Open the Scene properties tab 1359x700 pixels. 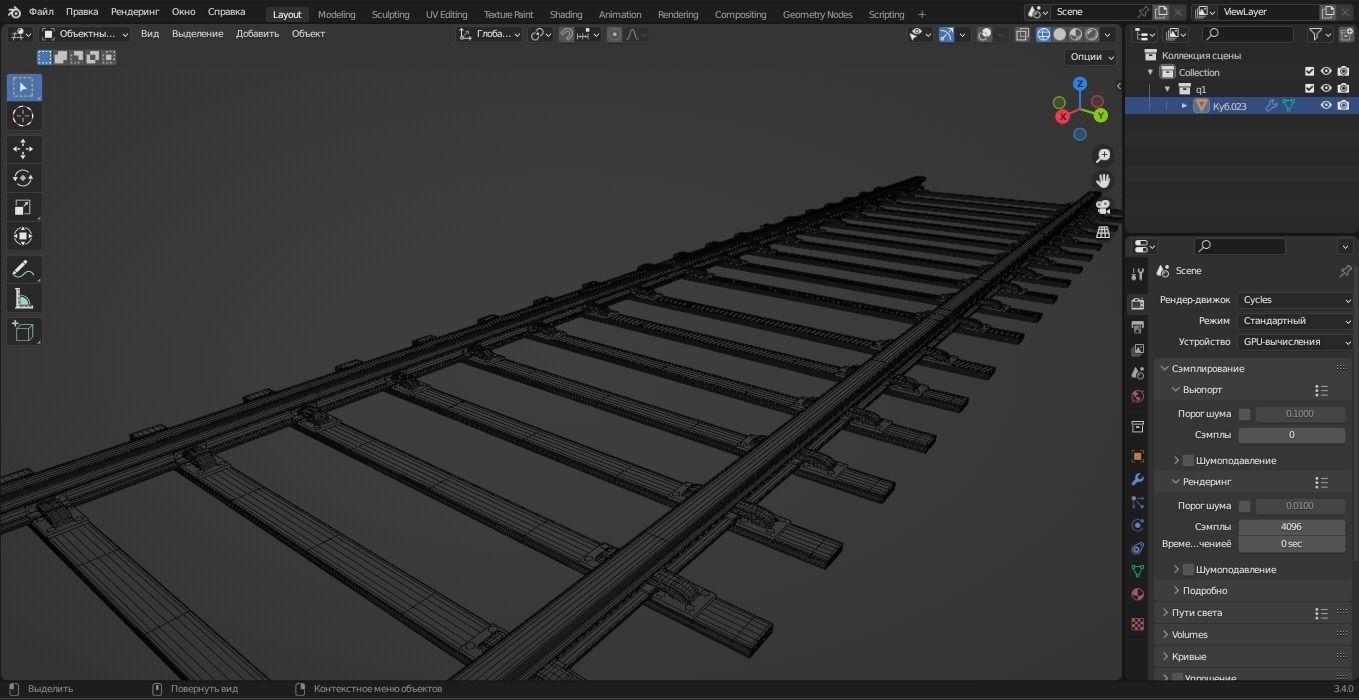point(1137,373)
